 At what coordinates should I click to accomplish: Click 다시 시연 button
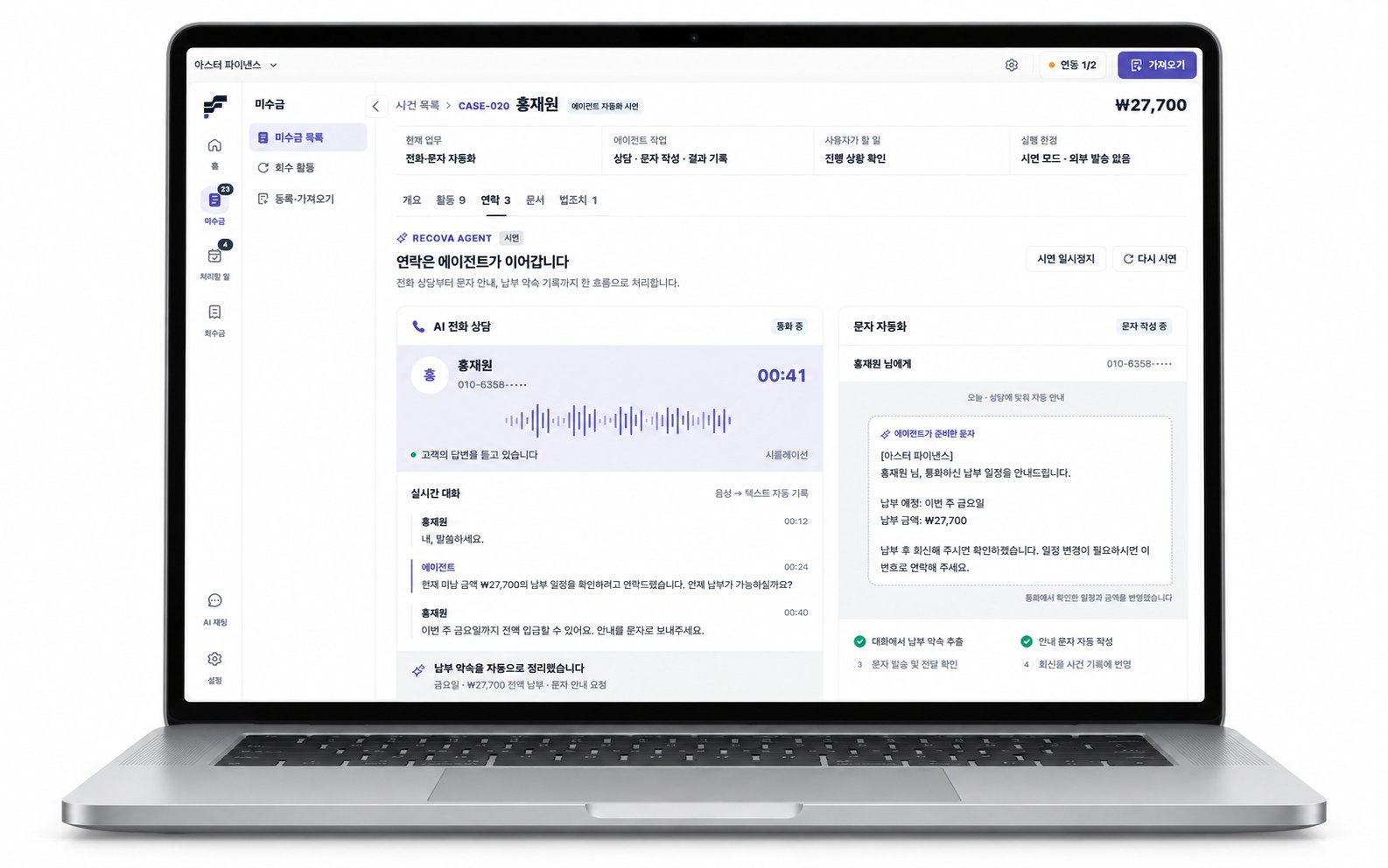(1149, 259)
